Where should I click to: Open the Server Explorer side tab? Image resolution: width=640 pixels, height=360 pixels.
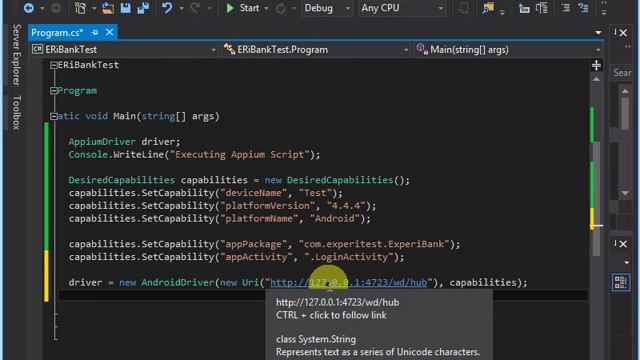16,54
